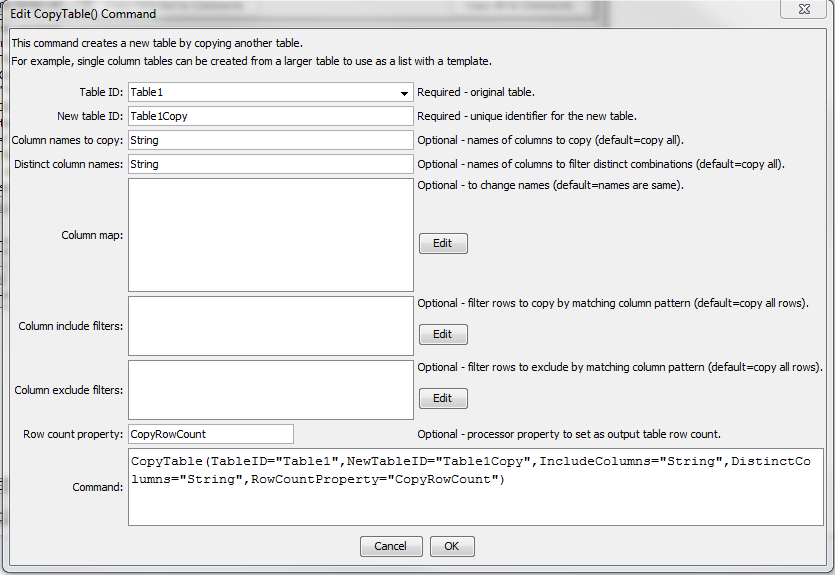This screenshot has height=575, width=835.
Task: Click the 'Command:' label
Action: tap(97, 487)
